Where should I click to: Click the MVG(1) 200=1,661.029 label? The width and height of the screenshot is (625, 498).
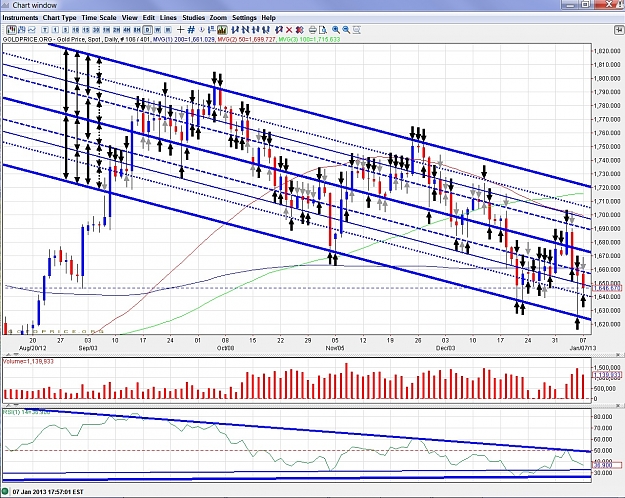pos(184,39)
